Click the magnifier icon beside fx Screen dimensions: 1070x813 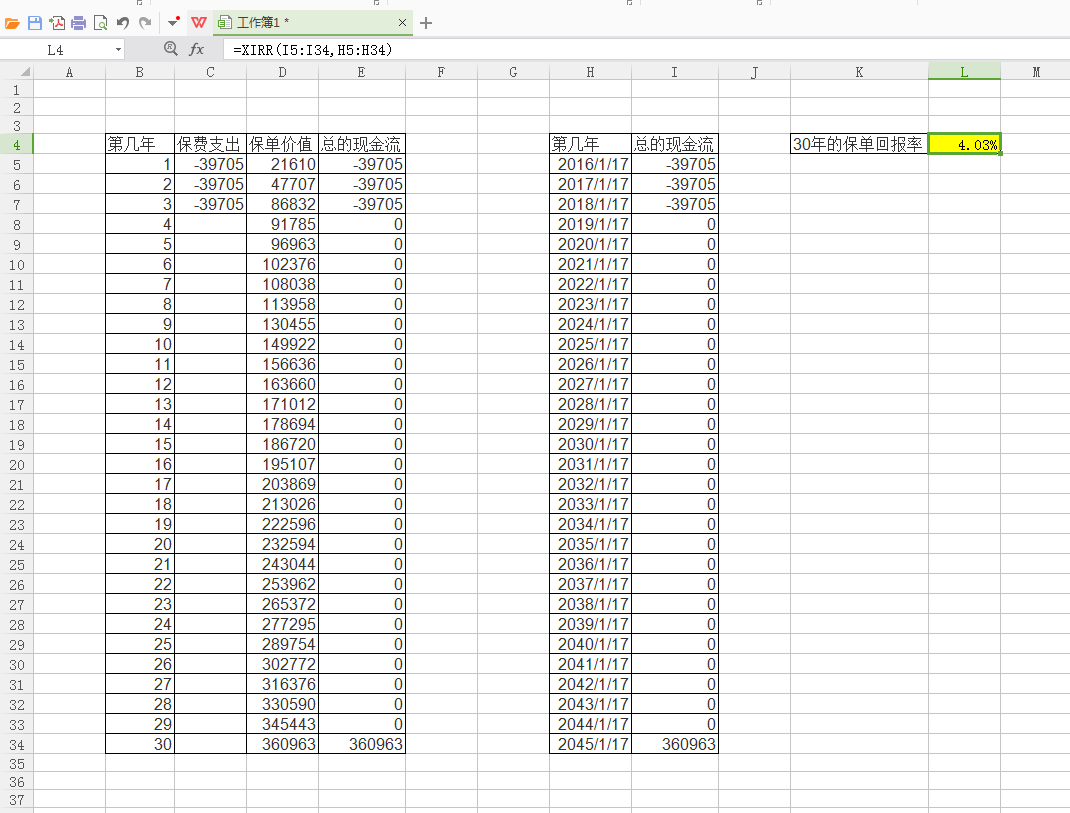tap(171, 48)
